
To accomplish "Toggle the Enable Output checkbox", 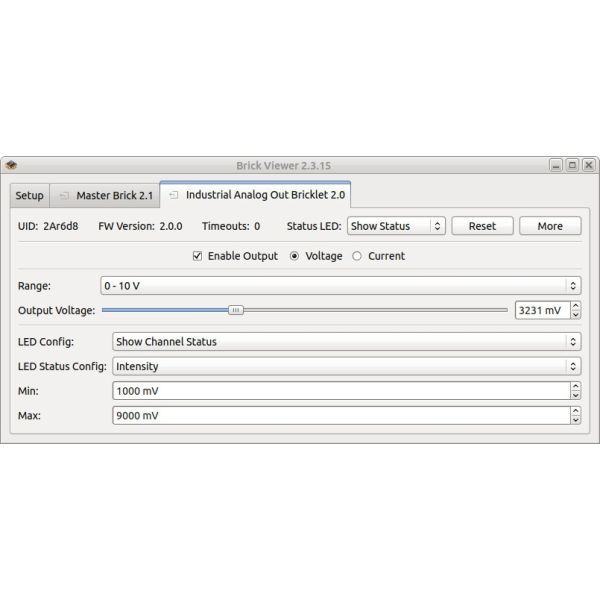I will click(197, 256).
